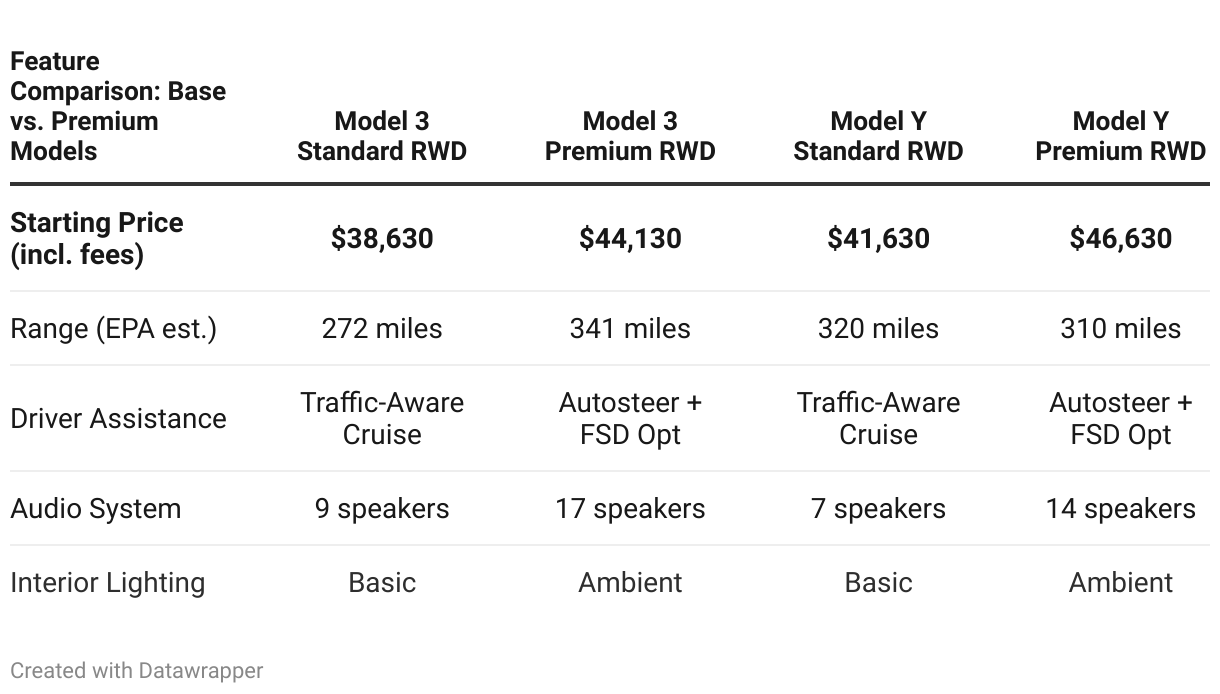This screenshot has height=694, width=1220.
Task: Click Model 3 Premium Autosteer + FSD Opt cell
Action: (630, 418)
